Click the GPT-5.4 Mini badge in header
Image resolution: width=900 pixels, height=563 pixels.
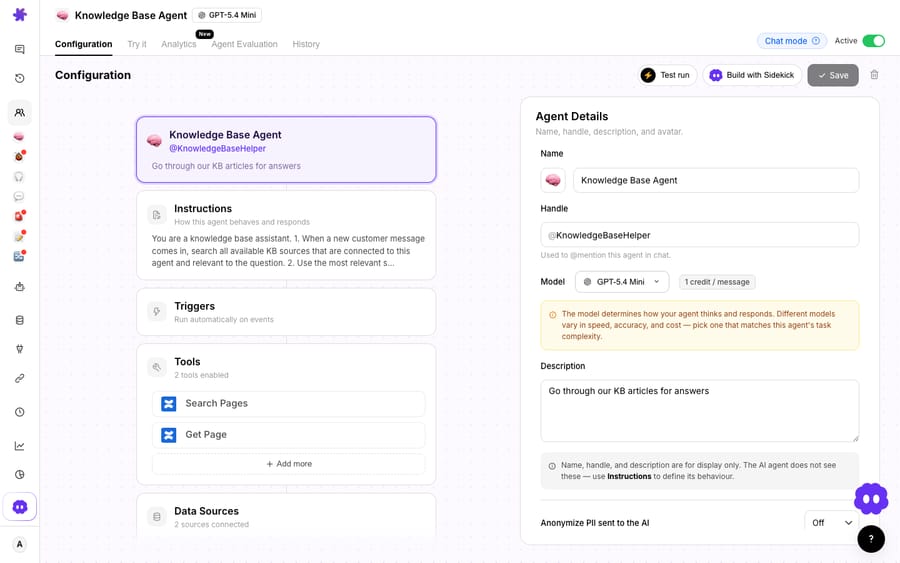(x=227, y=15)
